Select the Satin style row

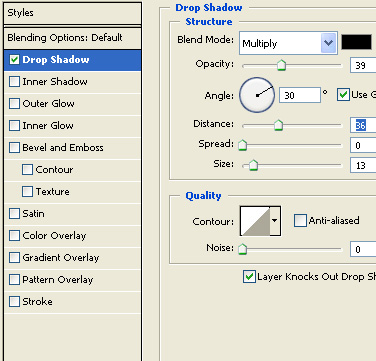point(73,214)
